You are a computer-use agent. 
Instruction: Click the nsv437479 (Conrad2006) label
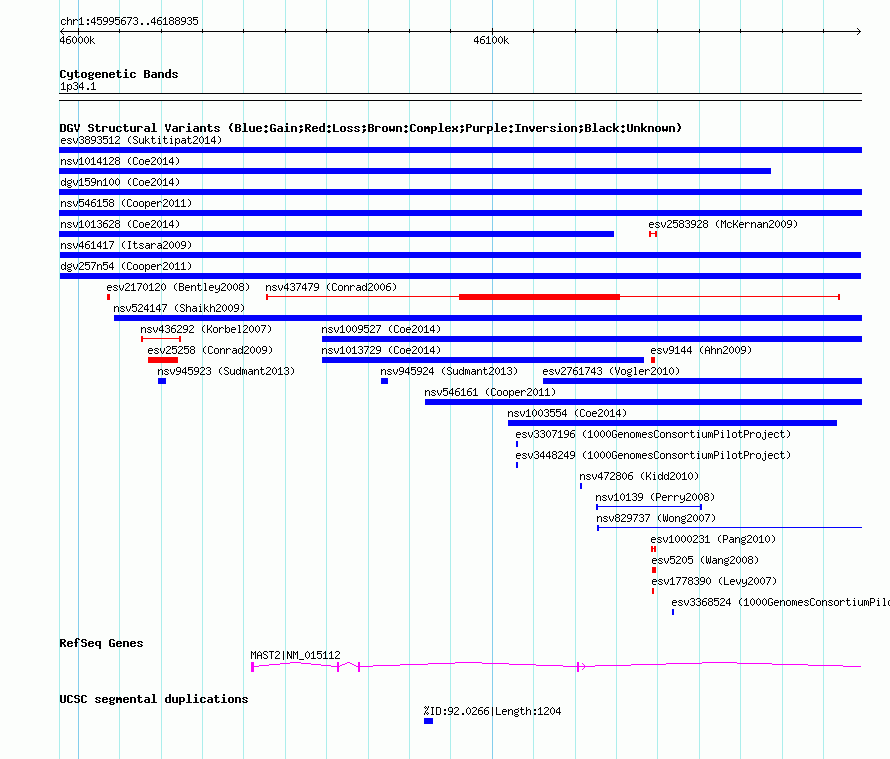(x=331, y=287)
